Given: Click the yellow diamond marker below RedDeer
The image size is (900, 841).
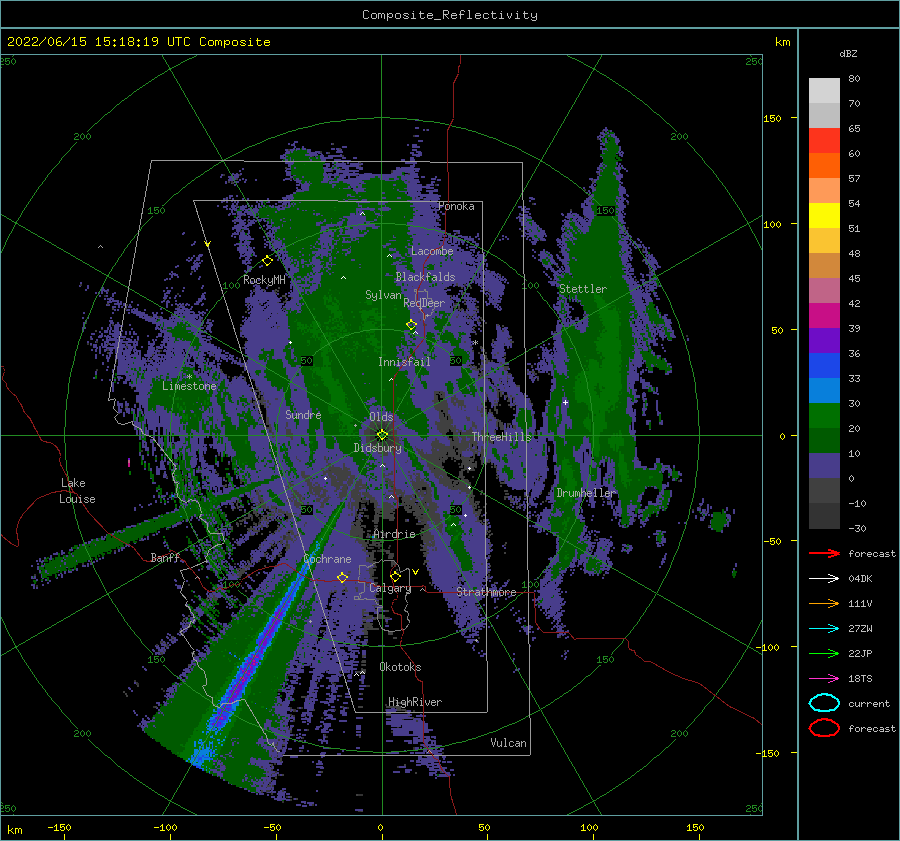Looking at the screenshot, I should 411,325.
